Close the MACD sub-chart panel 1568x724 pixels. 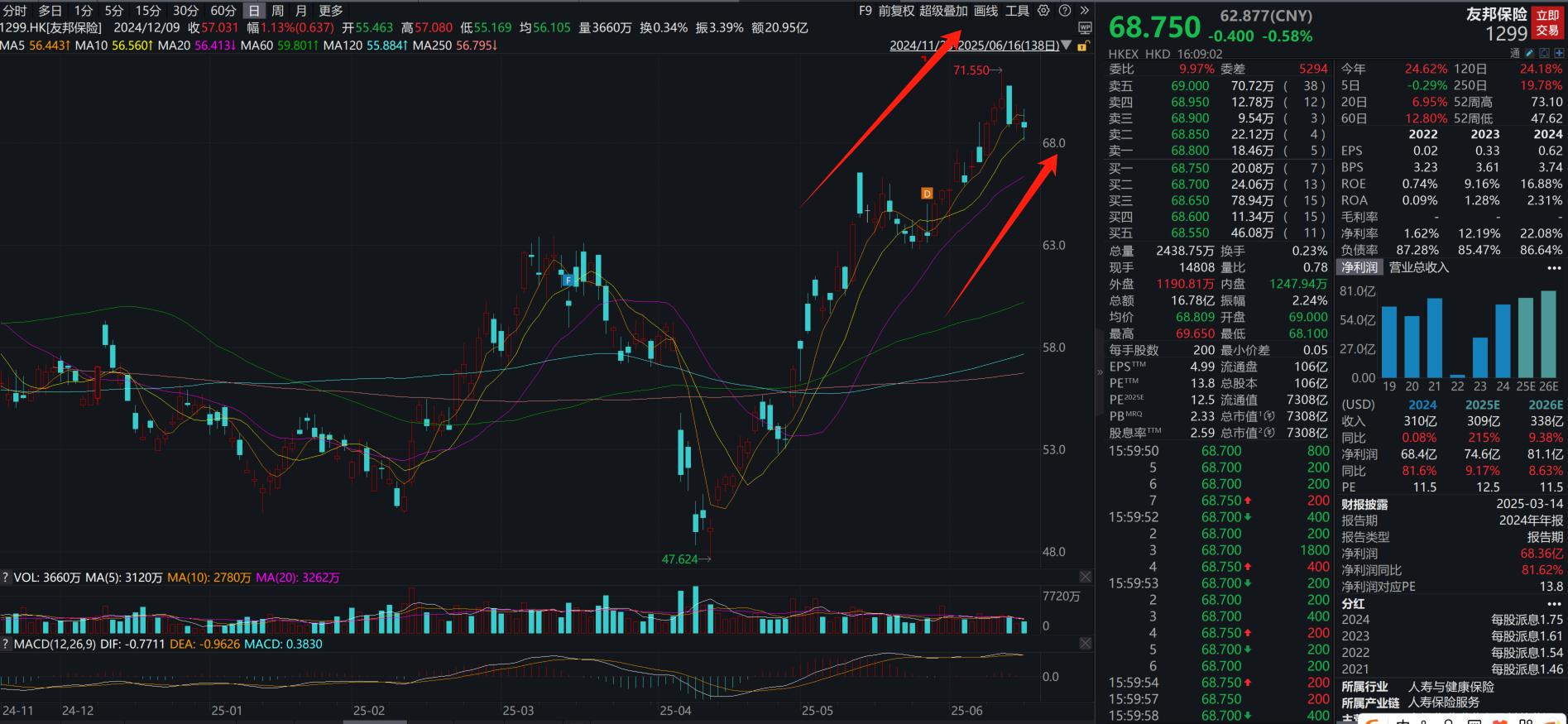pos(1085,643)
